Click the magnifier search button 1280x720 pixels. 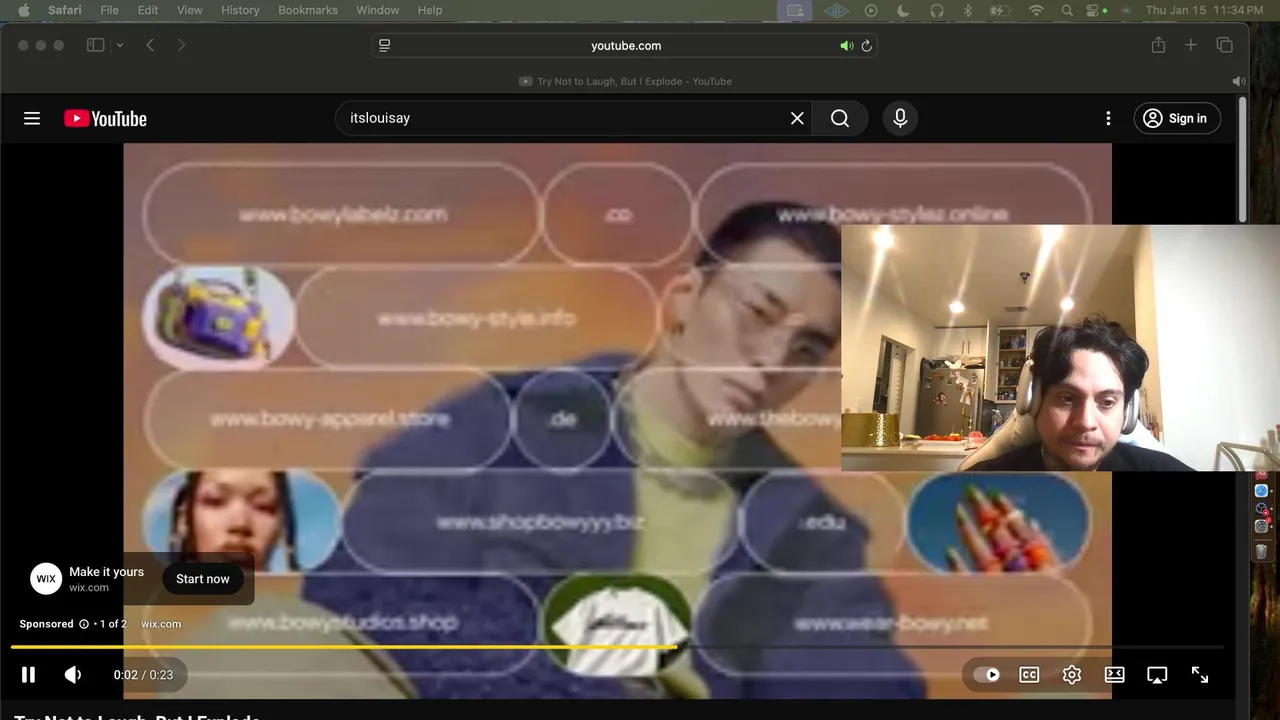click(840, 118)
